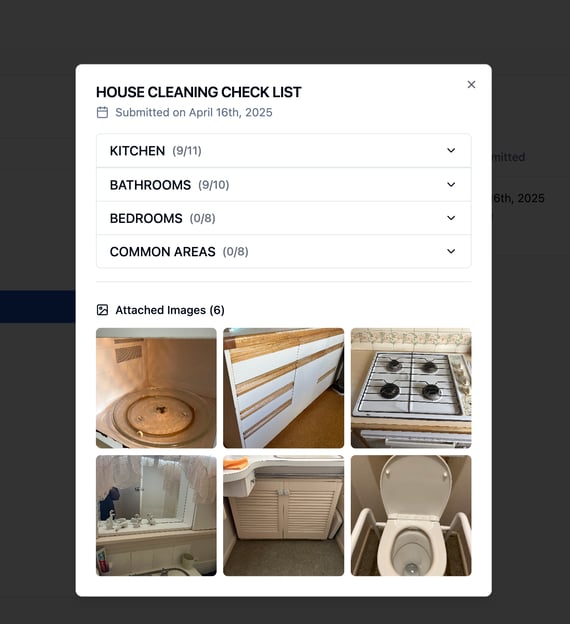Image resolution: width=570 pixels, height=624 pixels.
Task: Expand the Kitchen section chevron
Action: (451, 150)
